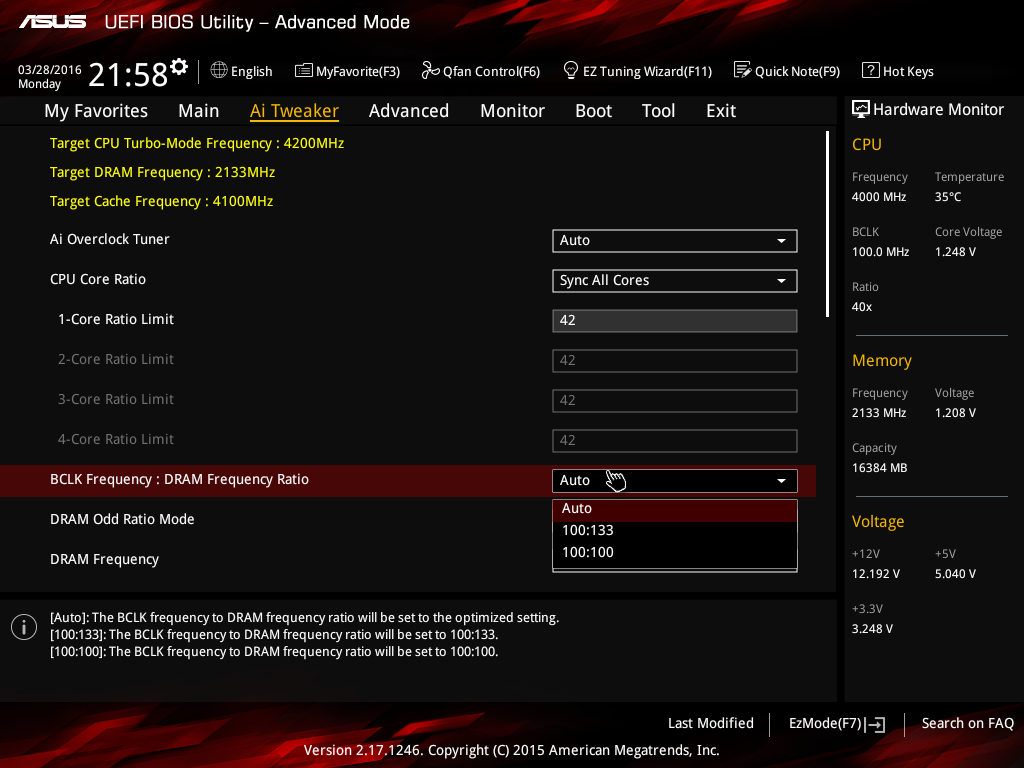Click the Target Cache Frequency : 4100MHz text
This screenshot has height=768, width=1024.
coord(161,201)
